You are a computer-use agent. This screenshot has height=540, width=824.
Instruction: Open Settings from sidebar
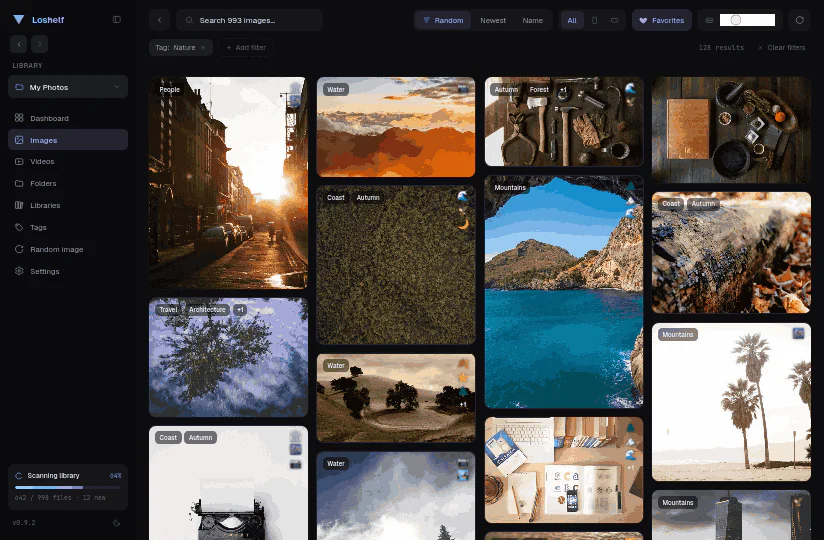coord(68,272)
